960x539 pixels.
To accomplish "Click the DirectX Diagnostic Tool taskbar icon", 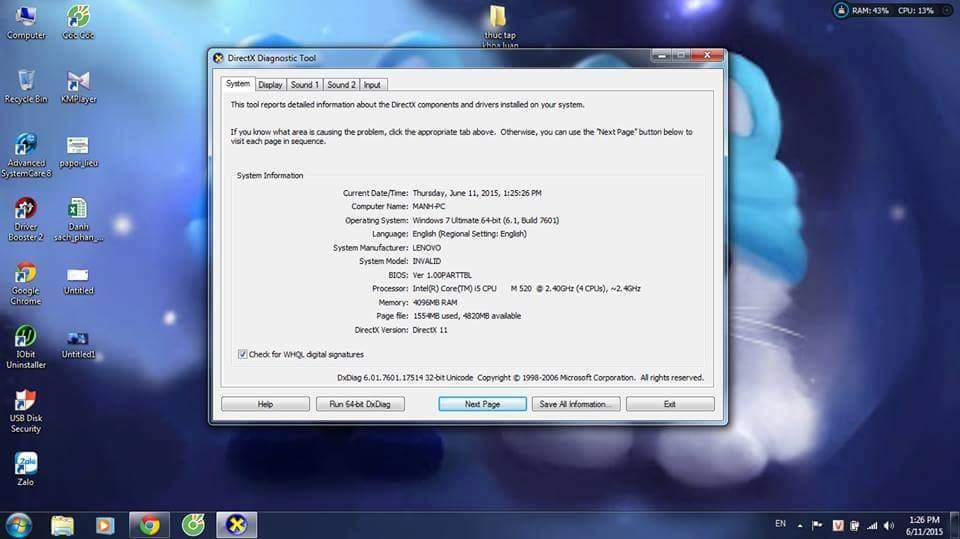I will (x=237, y=524).
